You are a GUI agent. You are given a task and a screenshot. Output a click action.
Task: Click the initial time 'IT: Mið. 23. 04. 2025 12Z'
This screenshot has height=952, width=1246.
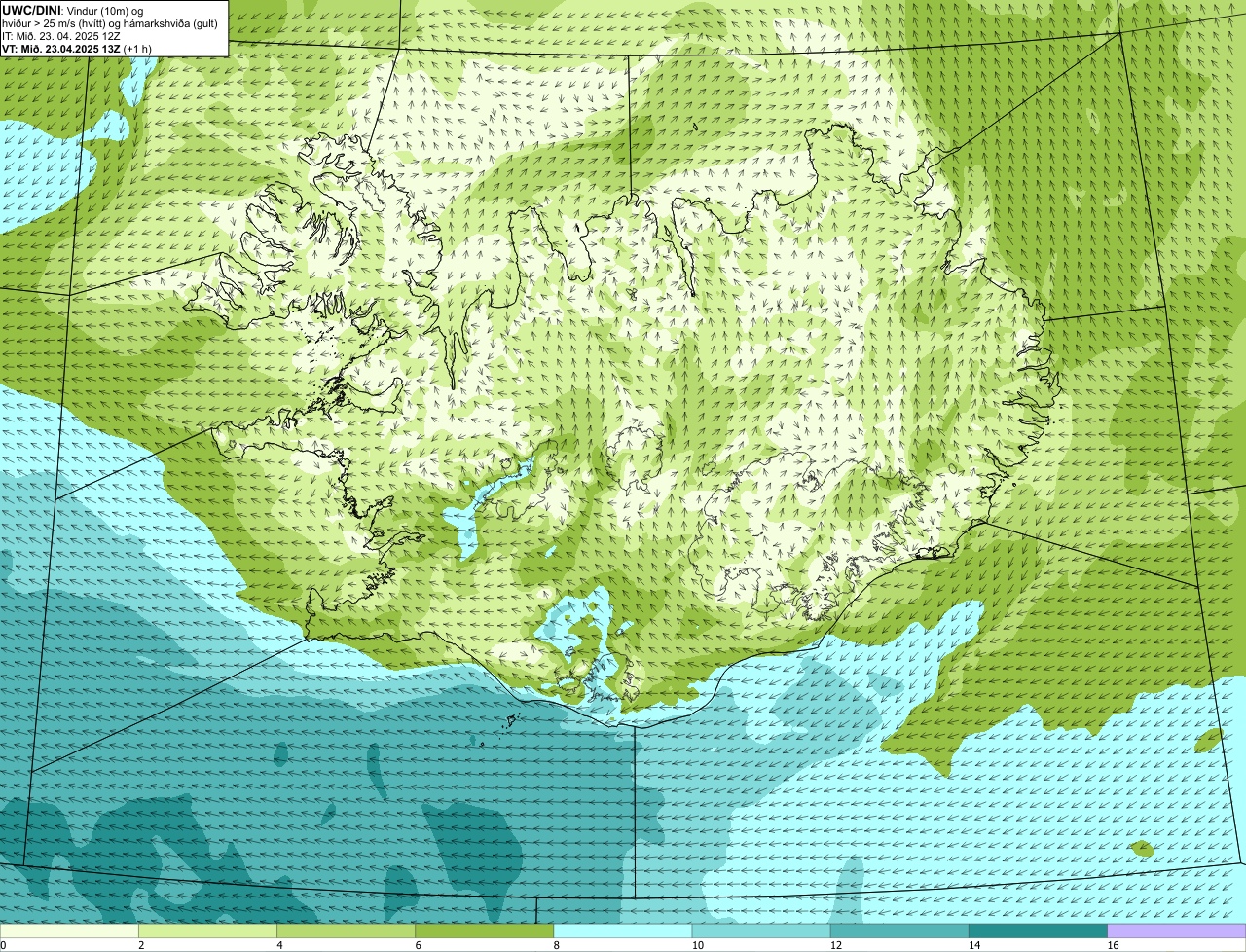pos(61,35)
